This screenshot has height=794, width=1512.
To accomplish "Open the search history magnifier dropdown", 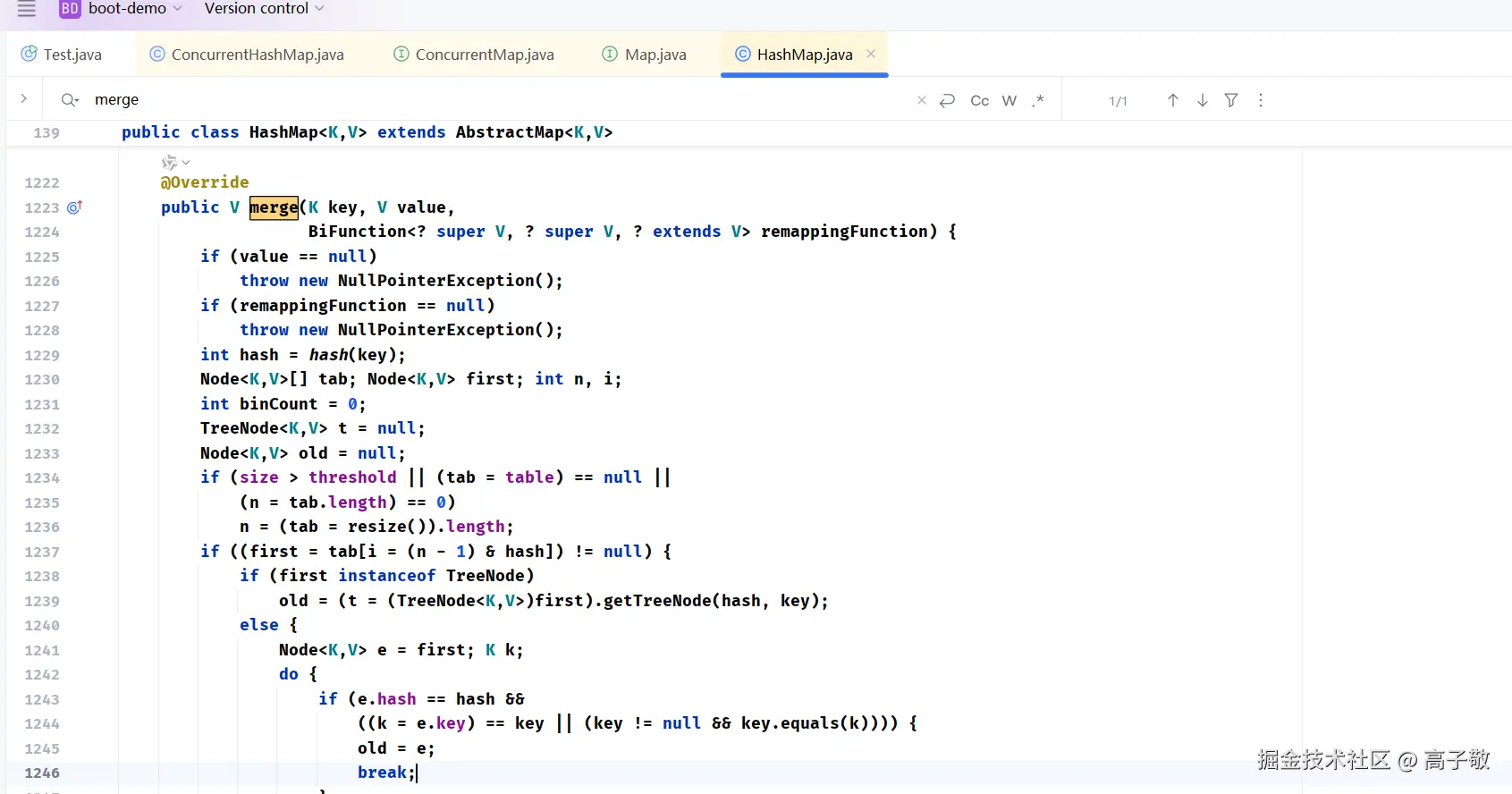I will click(70, 100).
